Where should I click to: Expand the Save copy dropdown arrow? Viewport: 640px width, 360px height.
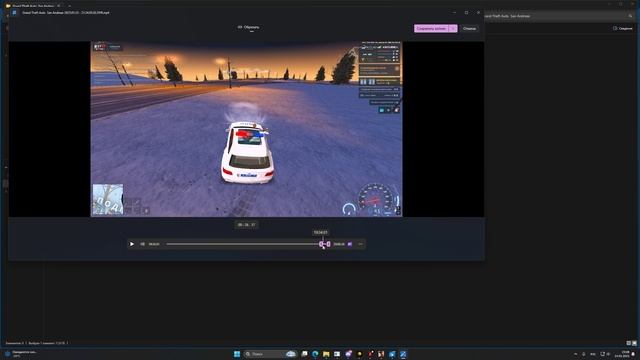(453, 29)
